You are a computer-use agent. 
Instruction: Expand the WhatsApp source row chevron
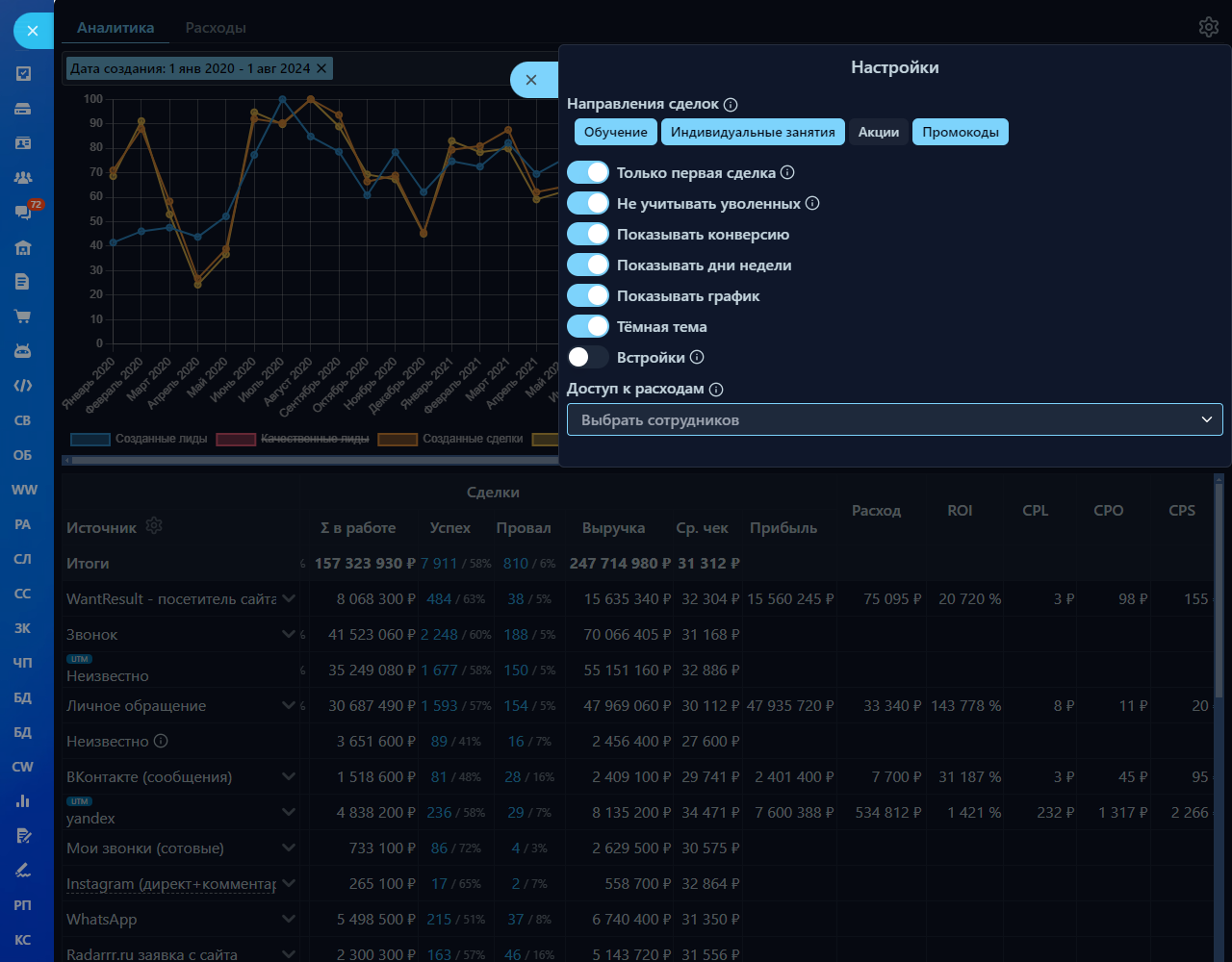click(288, 920)
